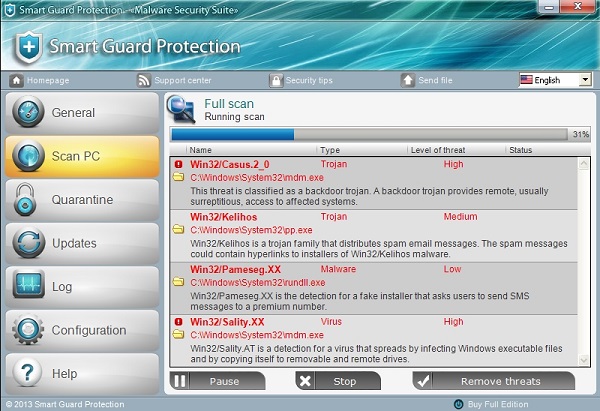
Task: Click the Updates refresh arrows icon
Action: [28, 243]
